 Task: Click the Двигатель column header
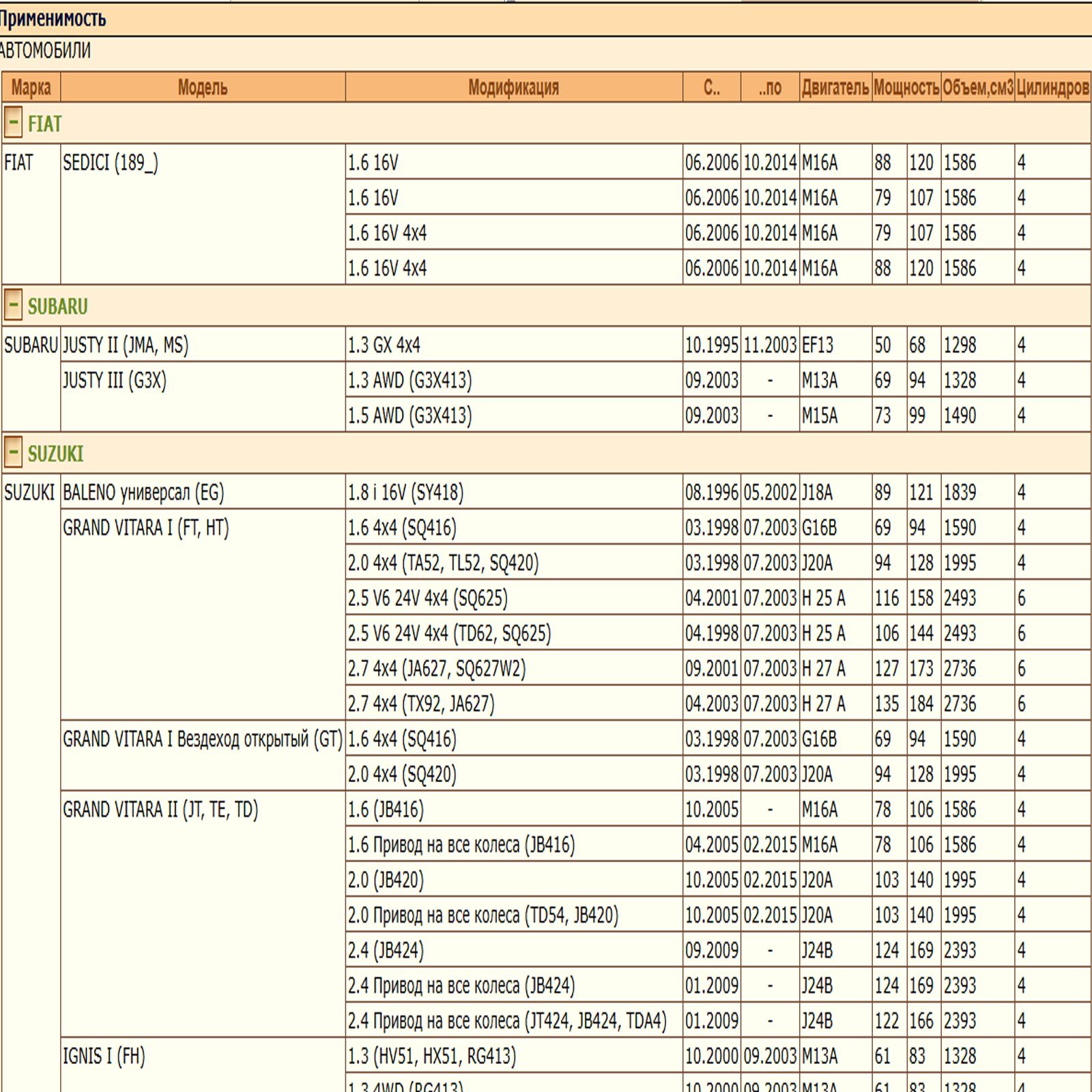pyautogui.click(x=835, y=87)
